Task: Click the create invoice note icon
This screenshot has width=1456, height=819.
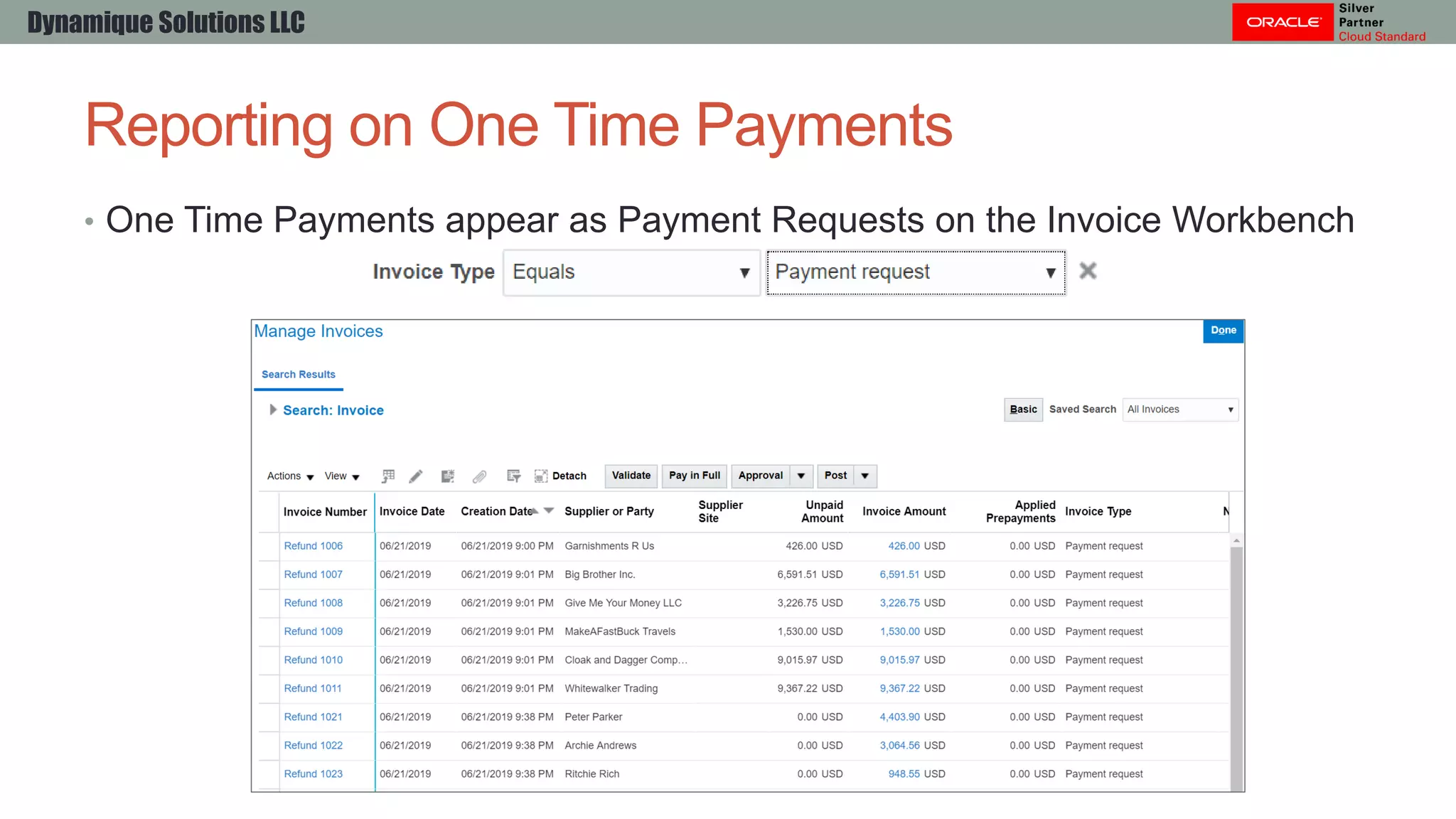Action: tap(447, 476)
